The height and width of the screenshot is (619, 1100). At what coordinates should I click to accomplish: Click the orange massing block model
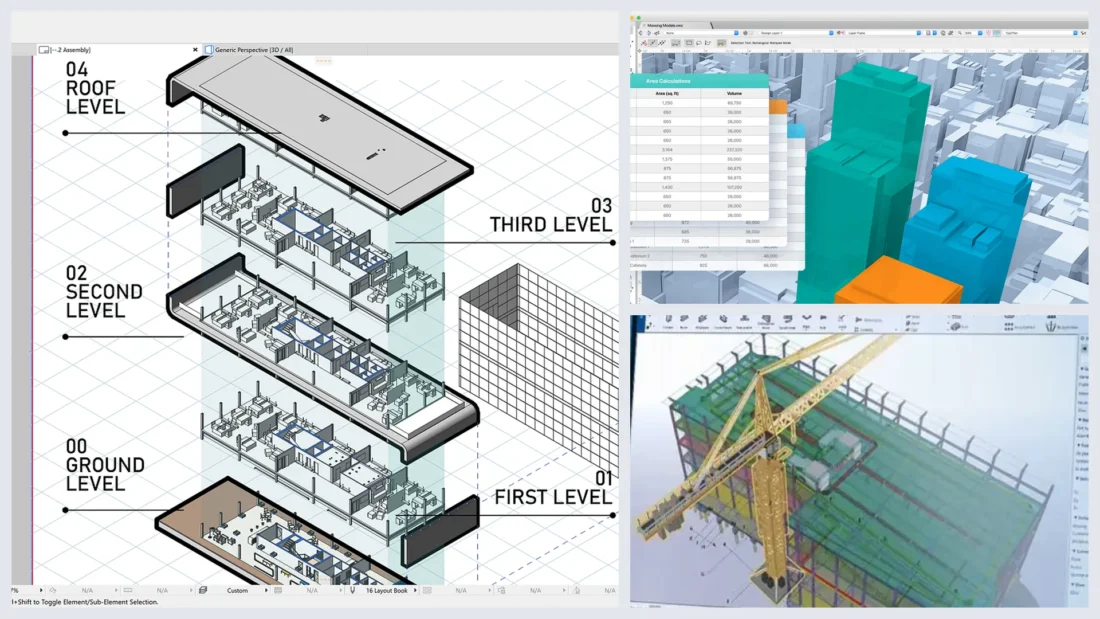tap(901, 282)
